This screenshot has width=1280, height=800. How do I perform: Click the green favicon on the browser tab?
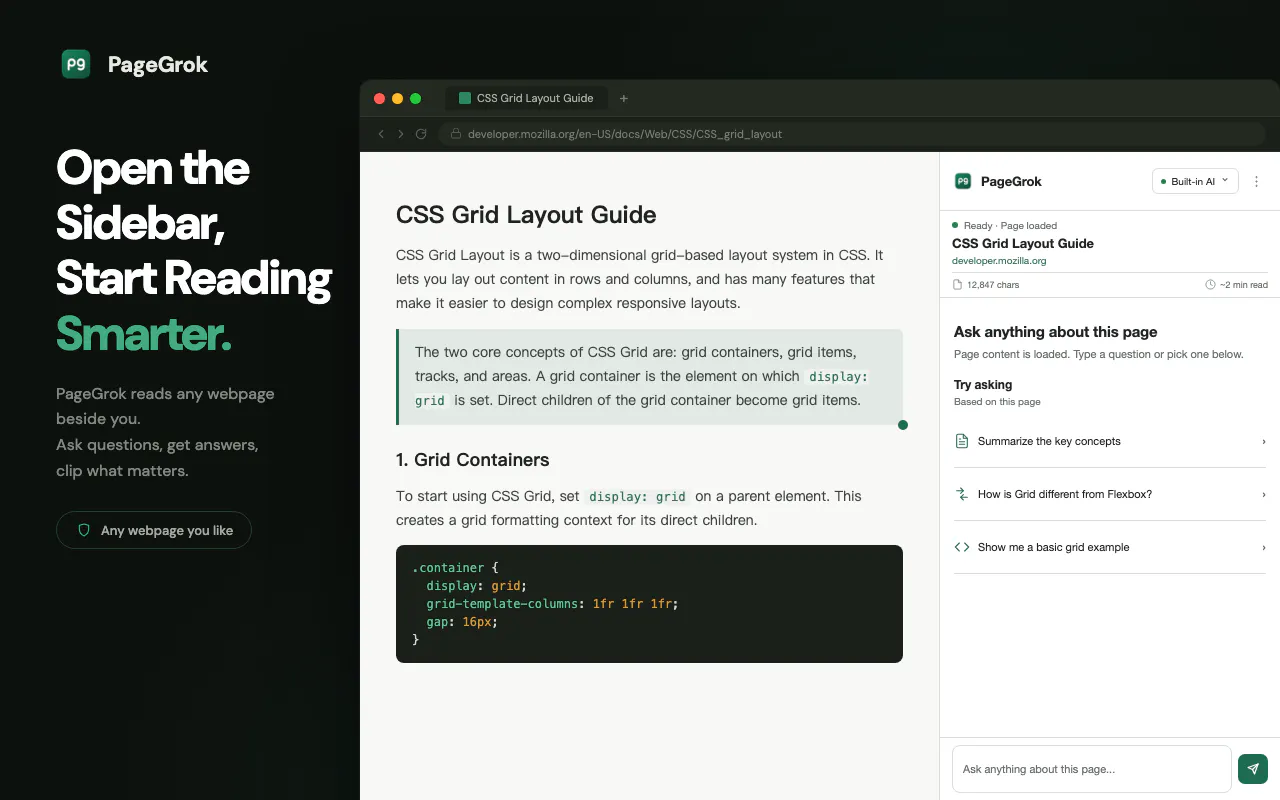point(464,98)
